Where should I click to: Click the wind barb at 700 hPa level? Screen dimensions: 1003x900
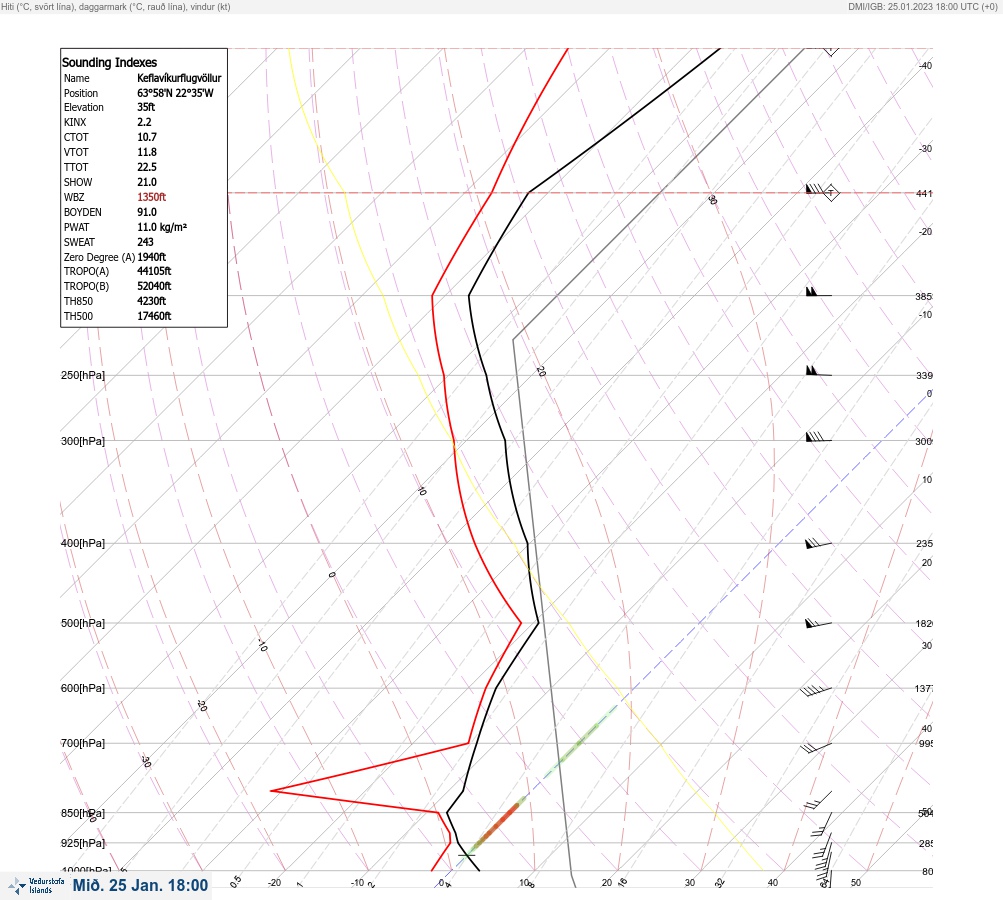pyautogui.click(x=816, y=747)
